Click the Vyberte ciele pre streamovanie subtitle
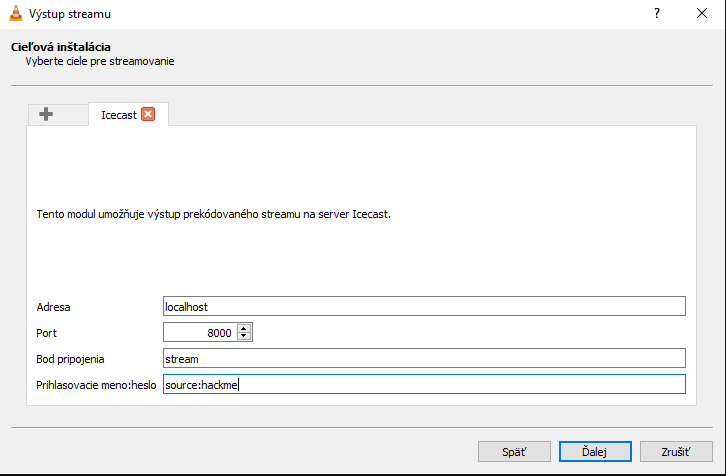This screenshot has height=476, width=726. tap(100, 61)
